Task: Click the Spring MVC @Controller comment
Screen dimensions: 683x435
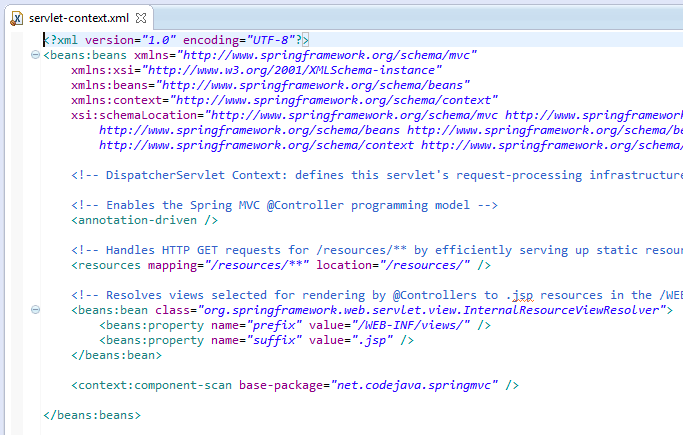Action: tap(284, 205)
